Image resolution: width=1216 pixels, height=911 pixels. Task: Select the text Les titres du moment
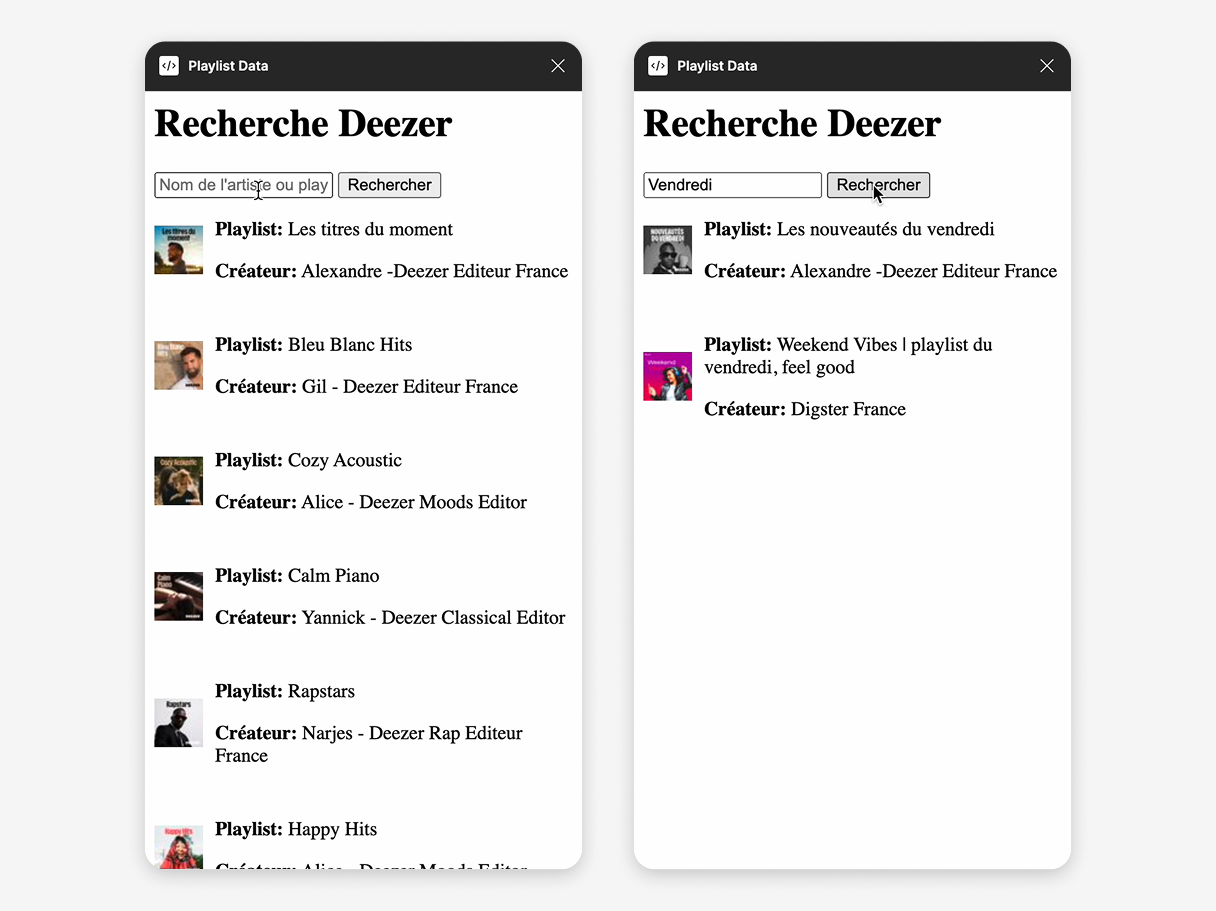pyautogui.click(x=370, y=229)
